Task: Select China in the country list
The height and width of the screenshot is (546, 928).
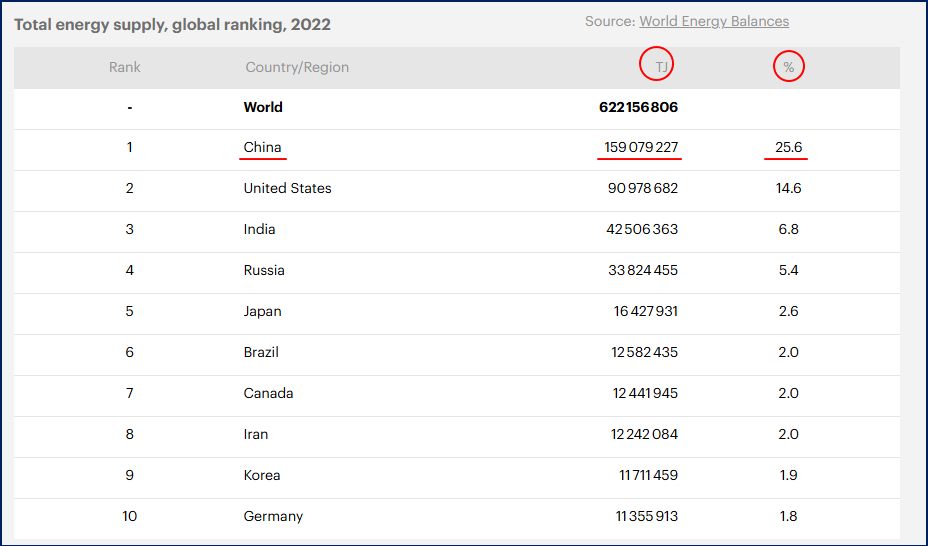Action: pos(263,147)
